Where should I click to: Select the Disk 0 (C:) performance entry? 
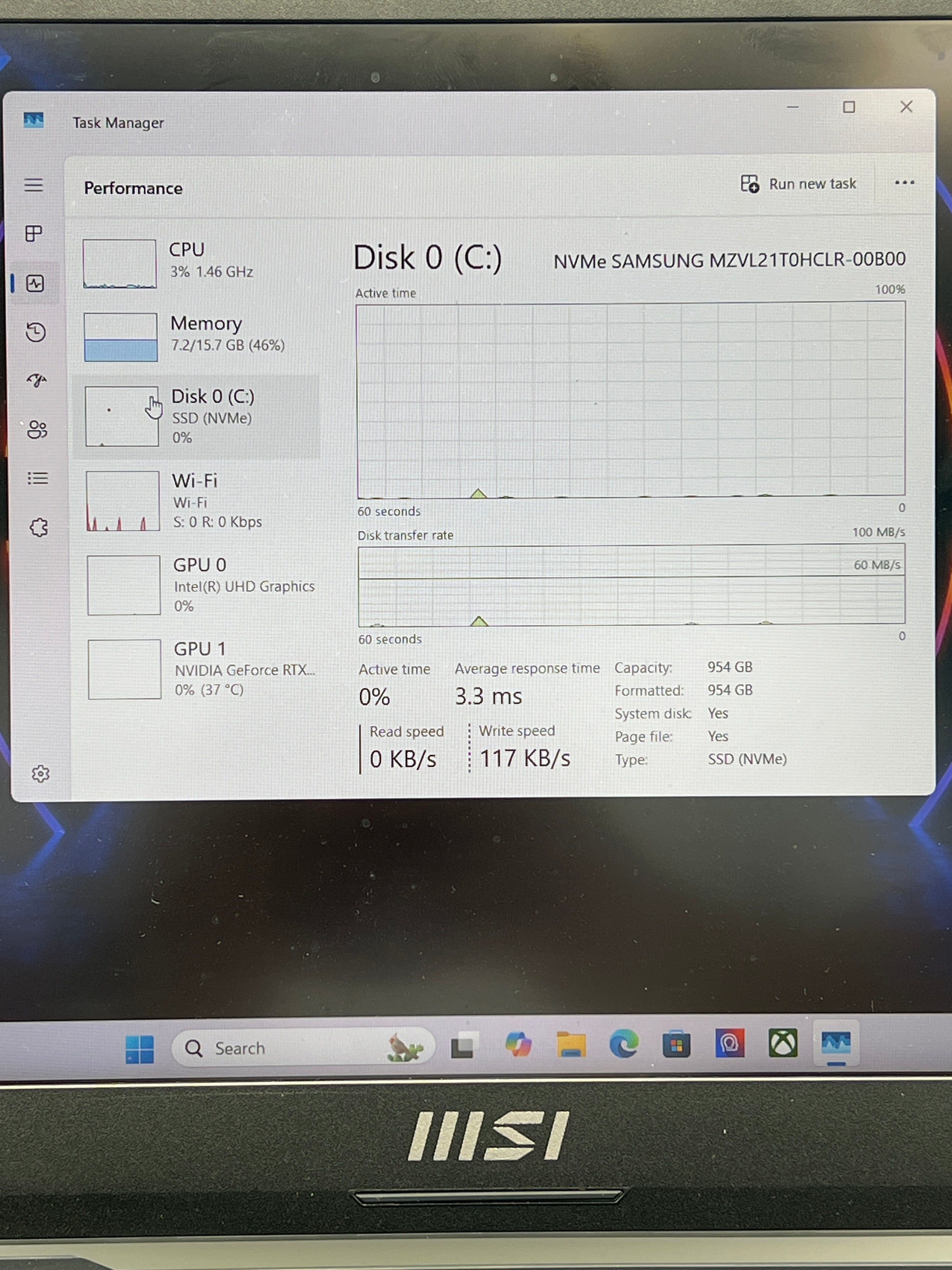pos(196,416)
